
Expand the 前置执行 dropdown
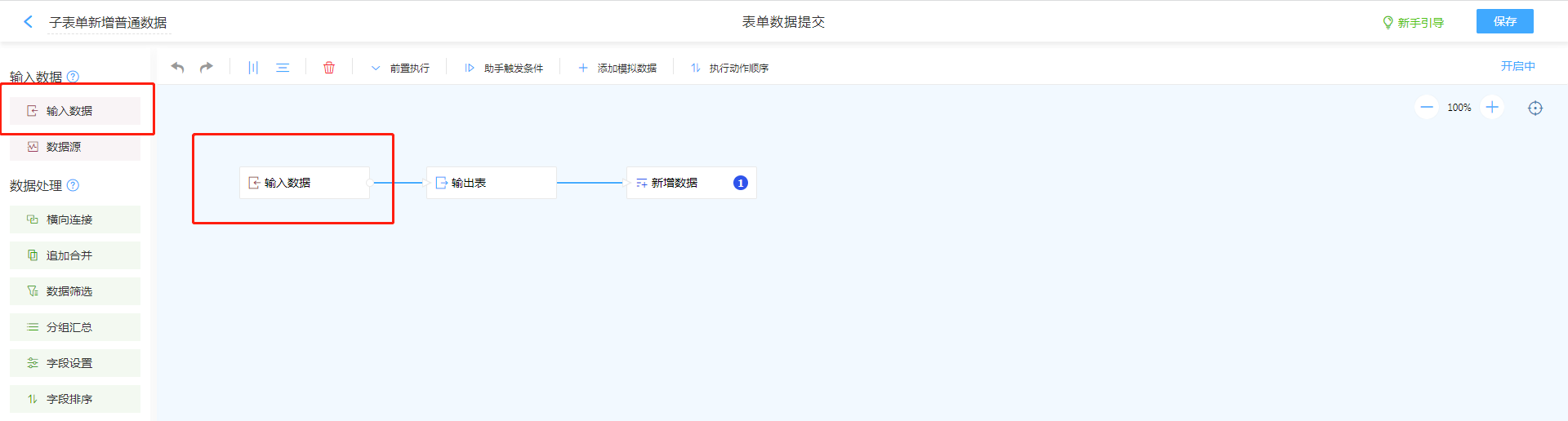400,69
